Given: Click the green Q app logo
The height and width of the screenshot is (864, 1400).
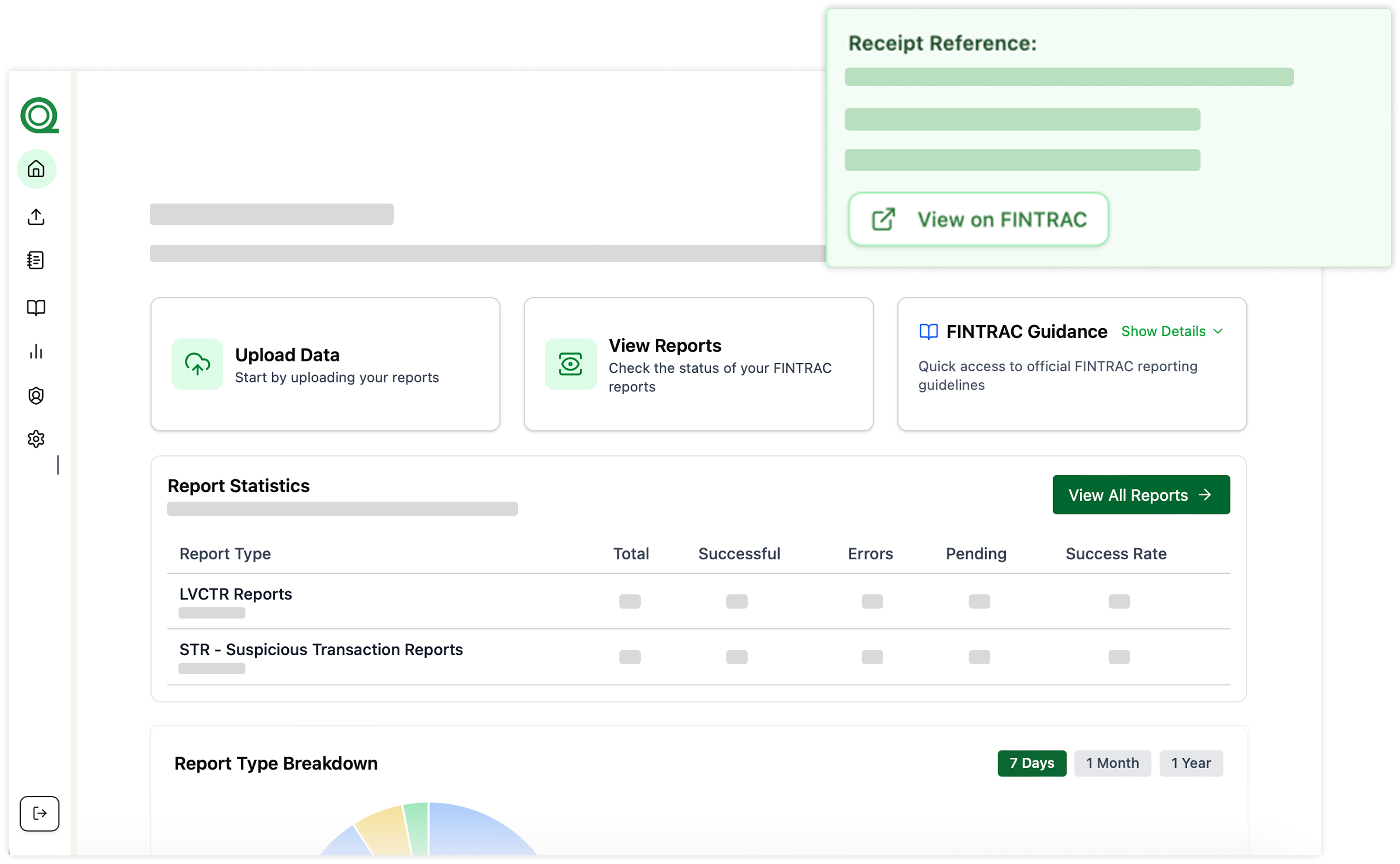Looking at the screenshot, I should pyautogui.click(x=39, y=116).
